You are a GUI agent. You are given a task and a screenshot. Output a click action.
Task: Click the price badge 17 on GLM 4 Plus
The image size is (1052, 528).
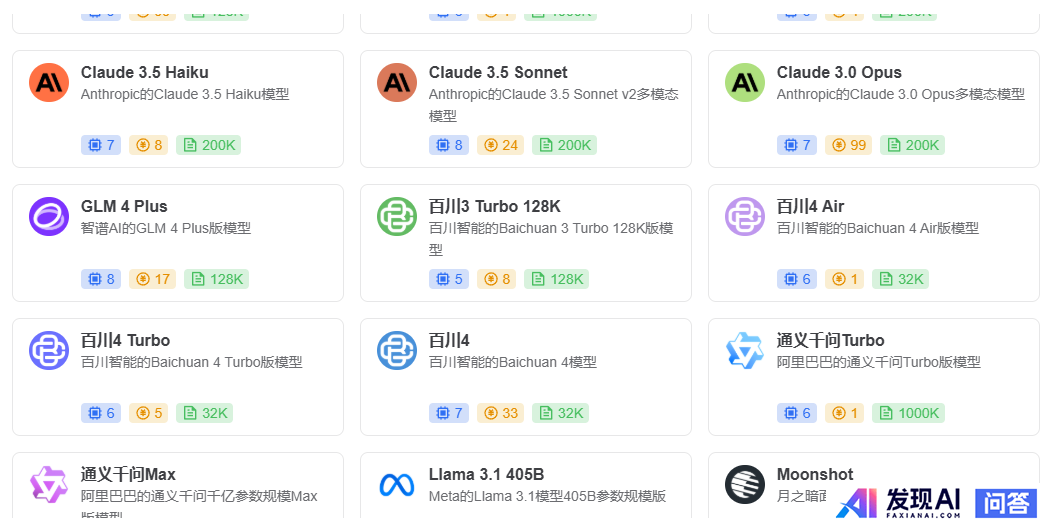click(x=153, y=279)
